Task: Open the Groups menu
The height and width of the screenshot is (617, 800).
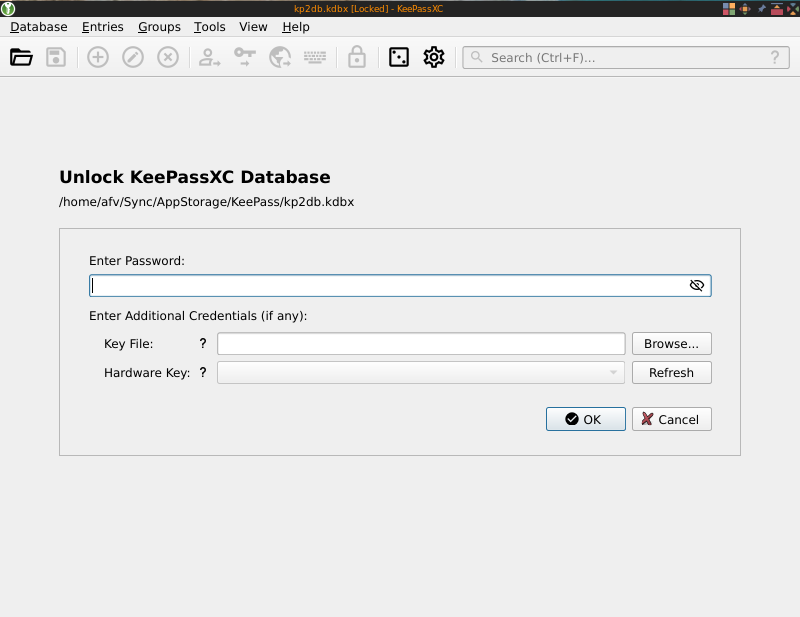Action: pos(159,27)
